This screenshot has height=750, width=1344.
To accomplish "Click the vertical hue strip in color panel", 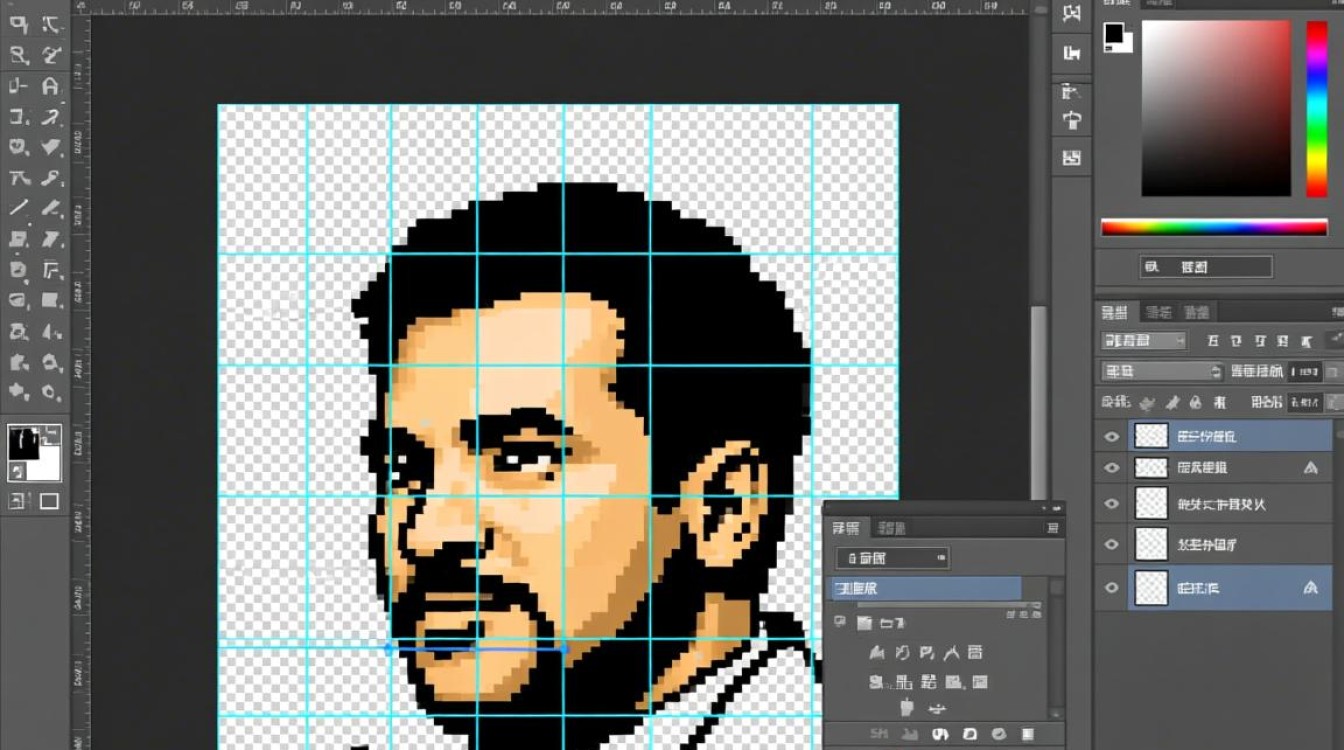I will pos(1317,108).
